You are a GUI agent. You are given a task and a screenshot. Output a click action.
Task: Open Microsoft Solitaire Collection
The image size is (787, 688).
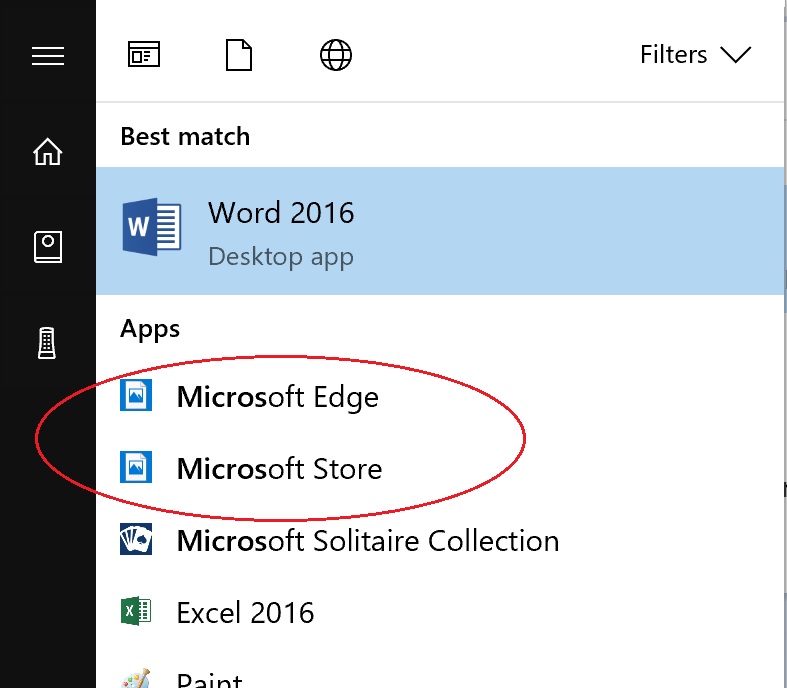coord(368,540)
